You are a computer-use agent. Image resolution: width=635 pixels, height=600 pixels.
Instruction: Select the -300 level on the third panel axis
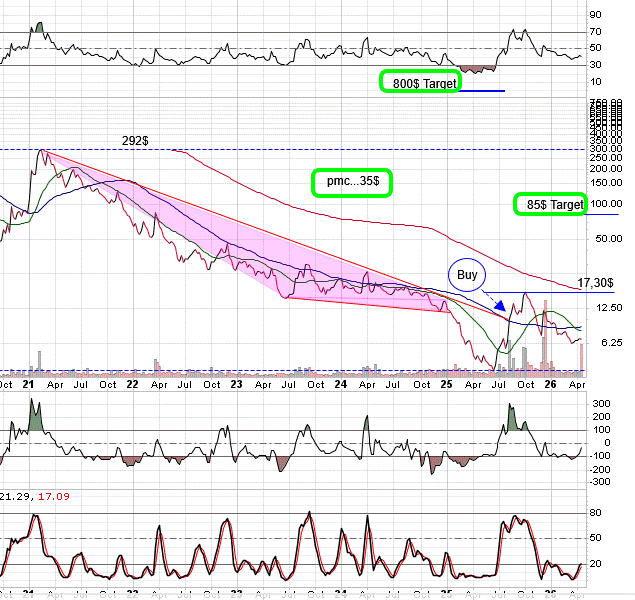(600, 481)
